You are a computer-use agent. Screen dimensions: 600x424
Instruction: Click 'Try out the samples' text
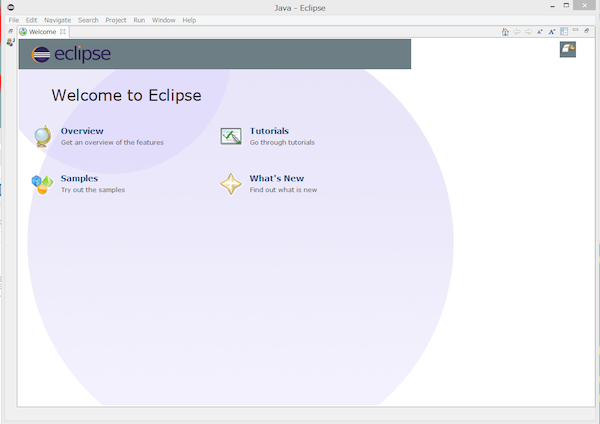coord(93,190)
